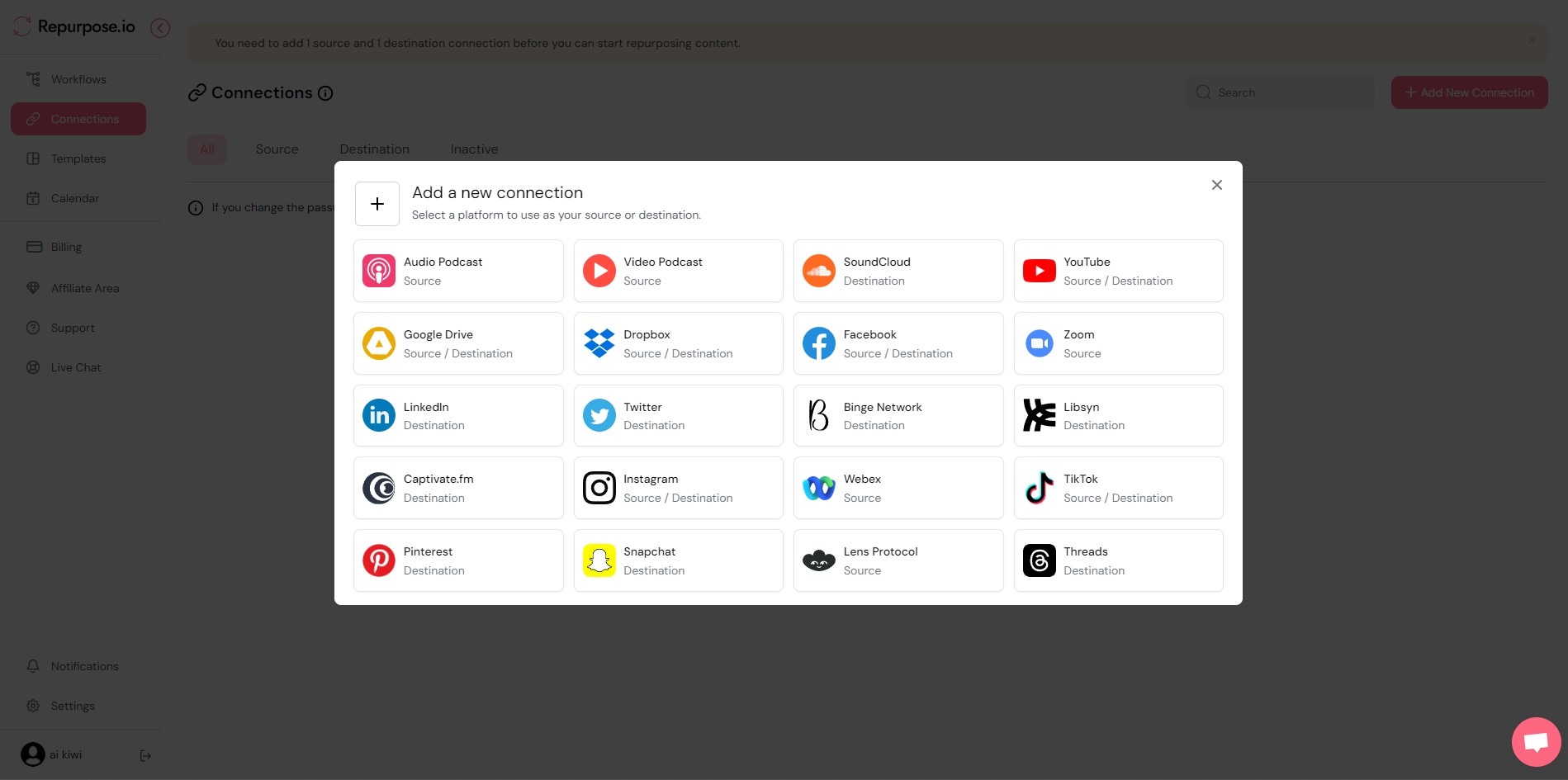Focus the connections Search field

point(1281,92)
